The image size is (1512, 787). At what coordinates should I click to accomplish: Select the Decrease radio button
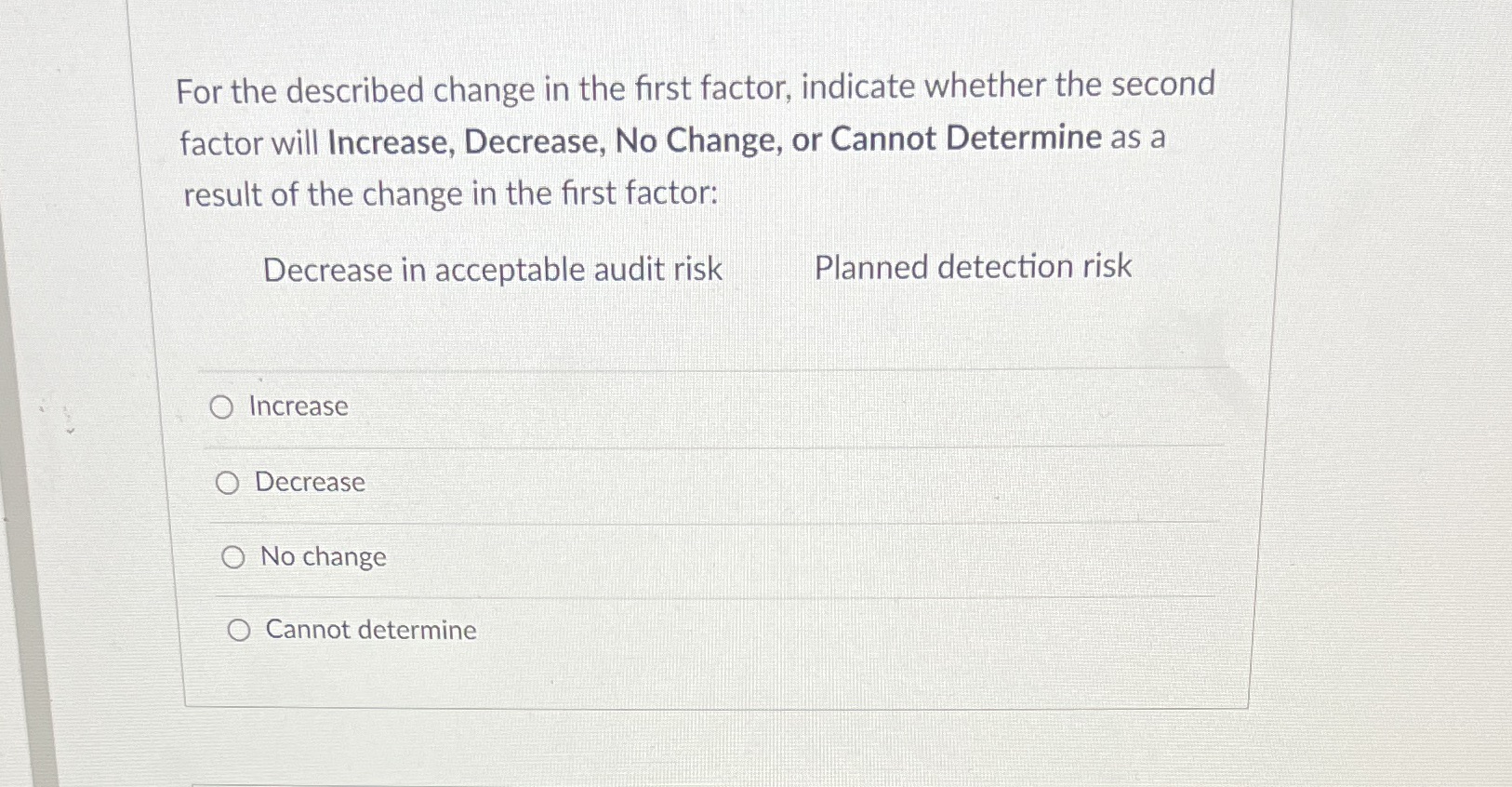(x=229, y=482)
